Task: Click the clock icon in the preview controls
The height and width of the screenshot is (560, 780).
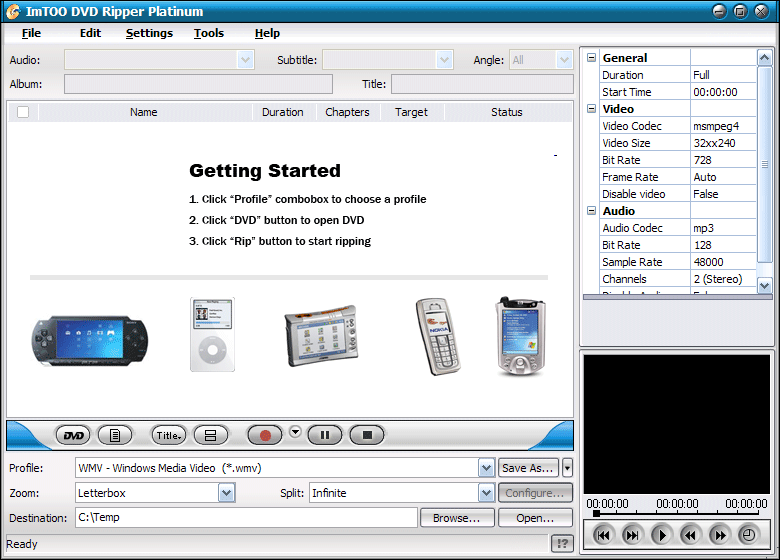Action: [x=748, y=535]
